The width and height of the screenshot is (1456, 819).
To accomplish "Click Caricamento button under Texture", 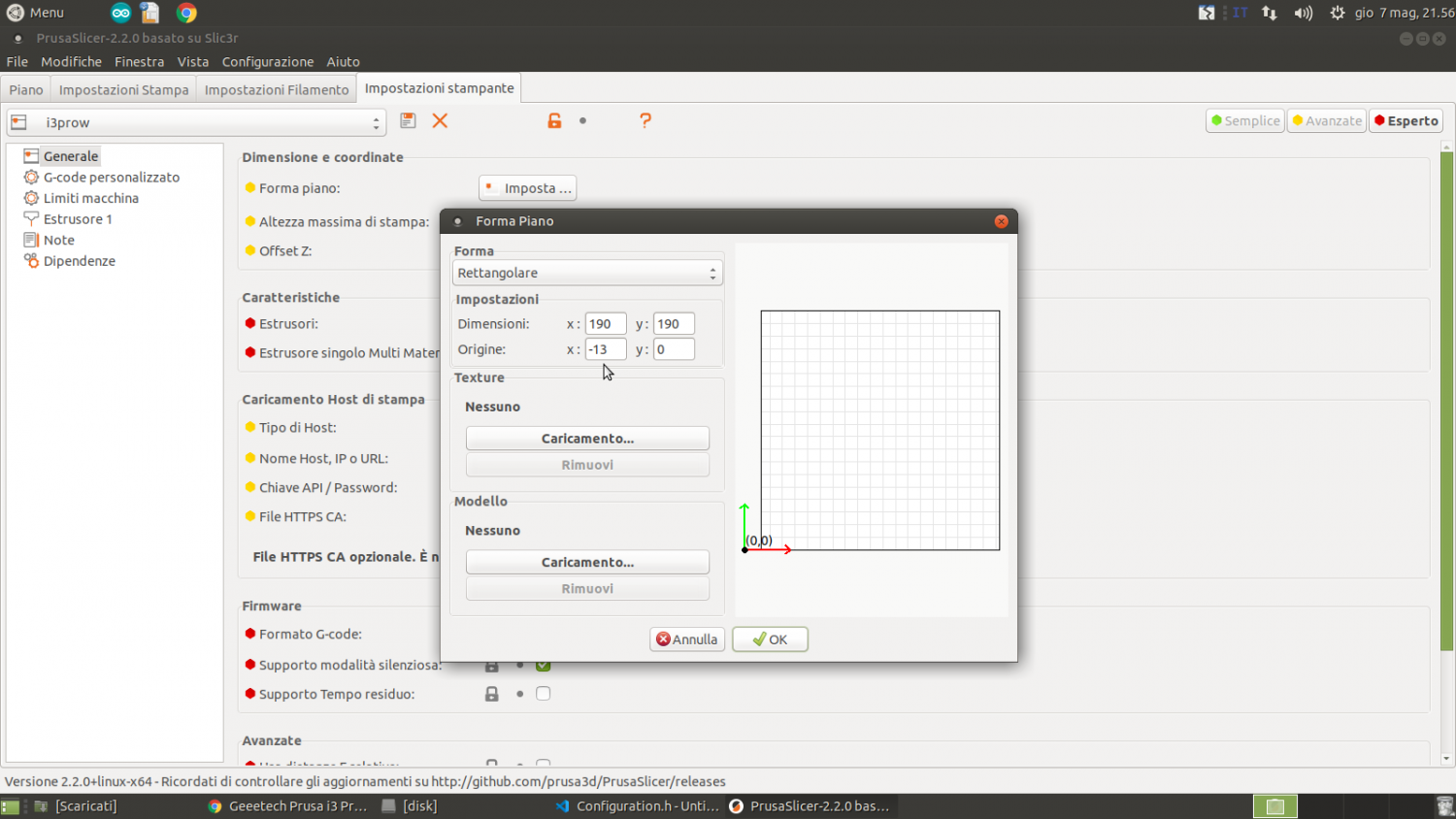I will (x=587, y=439).
